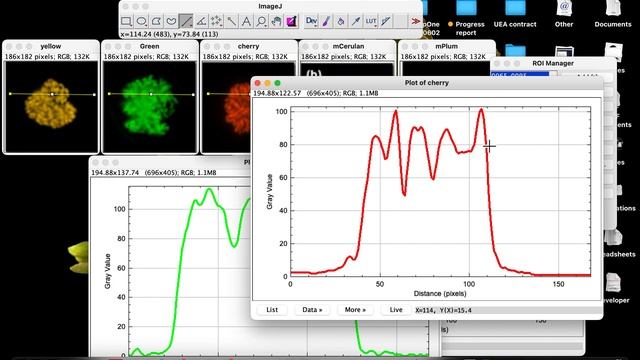This screenshot has width=640, height=360.
Task: Open the Data » menu in plot window
Action: (x=312, y=310)
